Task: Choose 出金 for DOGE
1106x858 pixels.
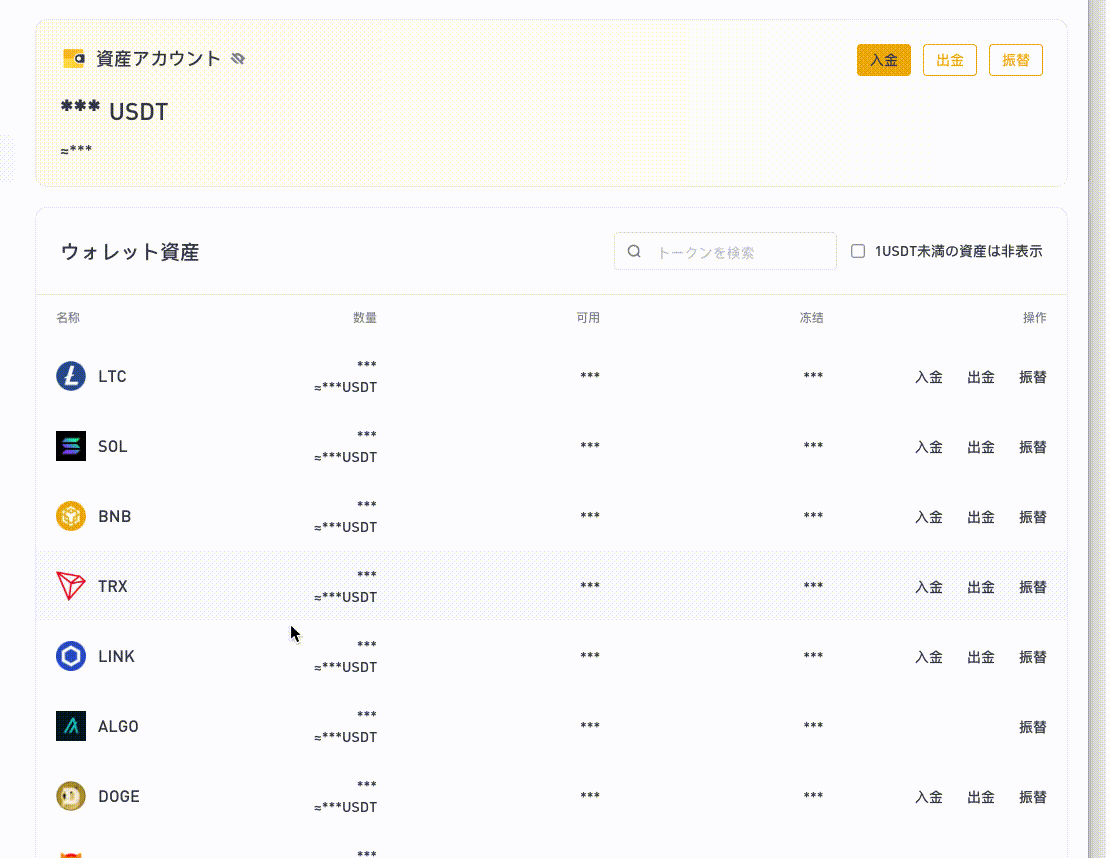Action: tap(981, 797)
